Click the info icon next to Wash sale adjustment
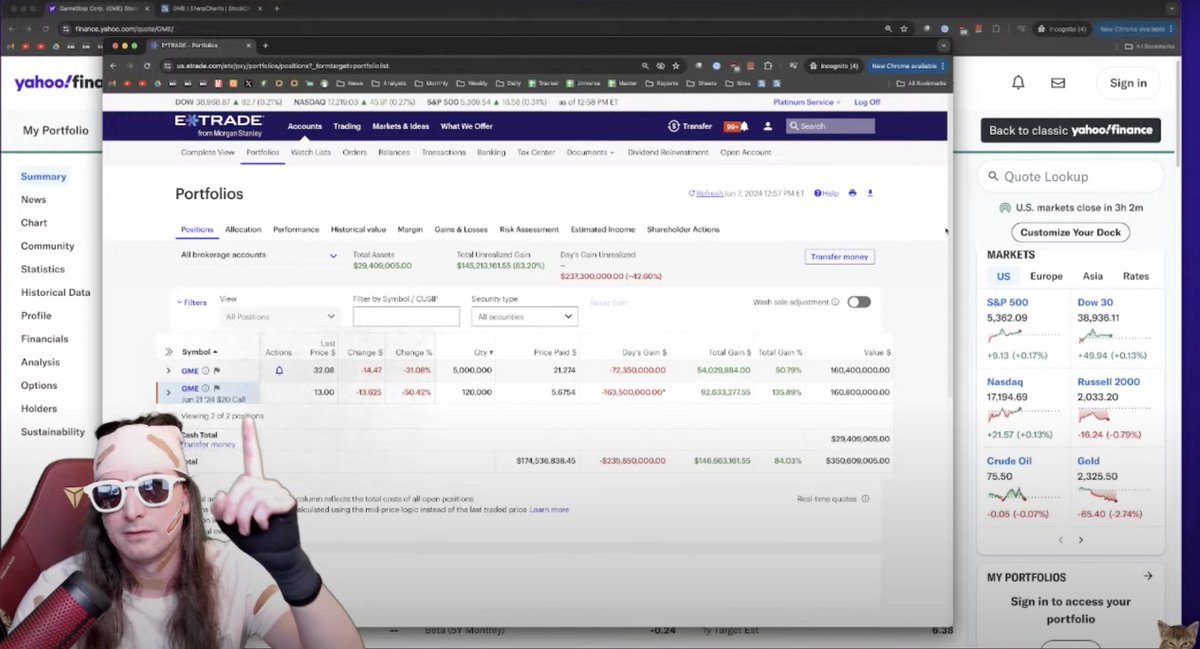Image resolution: width=1200 pixels, height=649 pixels. (835, 301)
